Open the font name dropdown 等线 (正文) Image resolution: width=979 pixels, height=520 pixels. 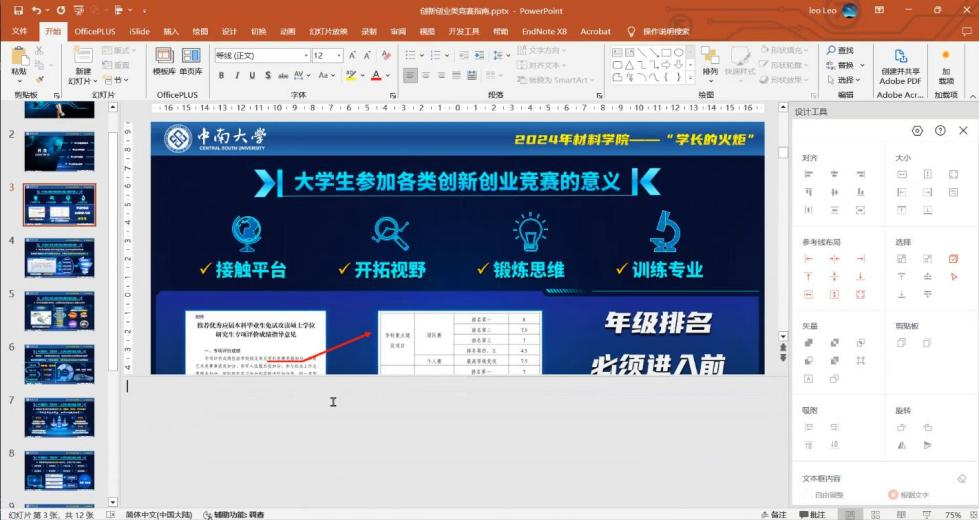(x=305, y=56)
